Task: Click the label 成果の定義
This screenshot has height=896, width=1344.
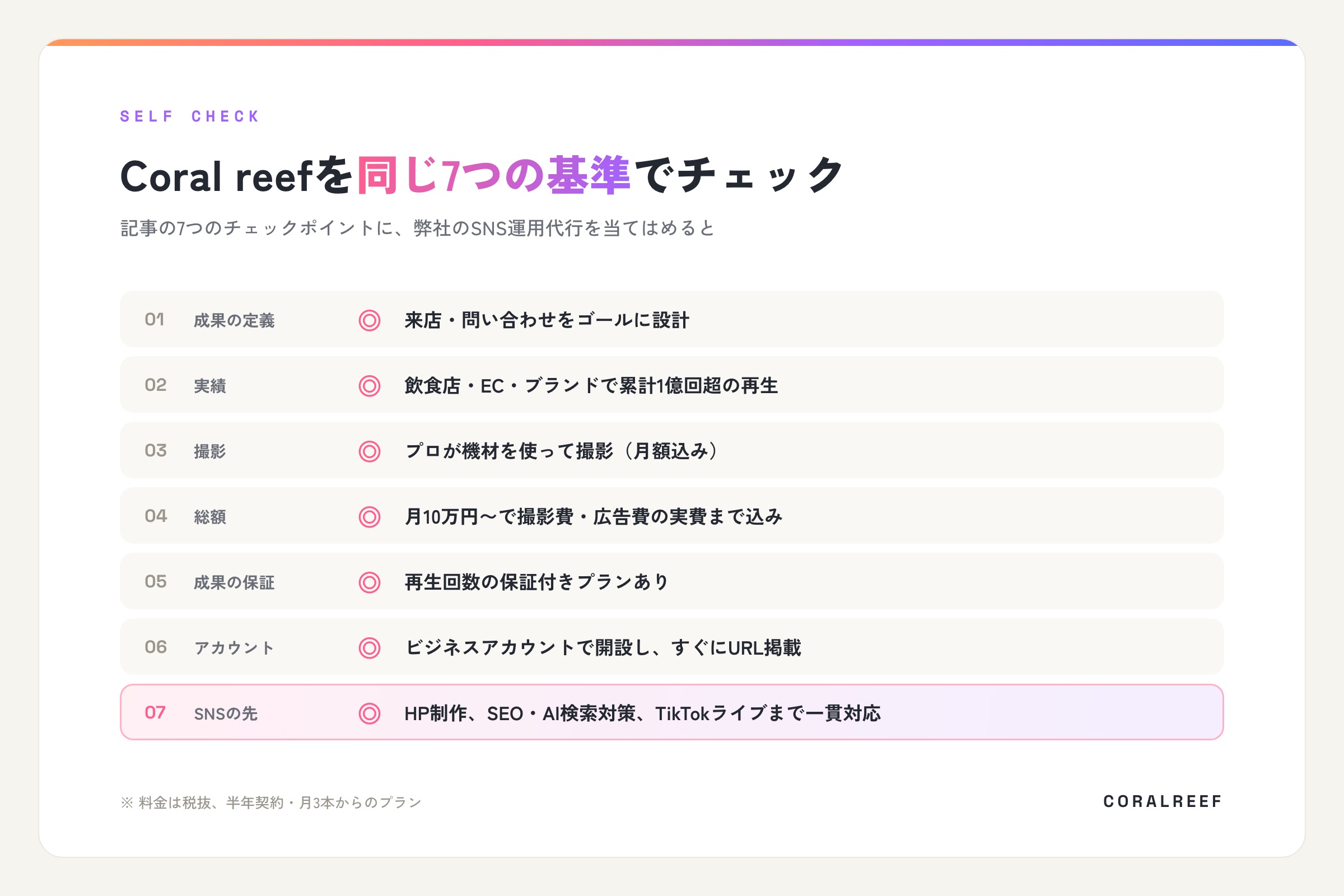Action: (234, 320)
